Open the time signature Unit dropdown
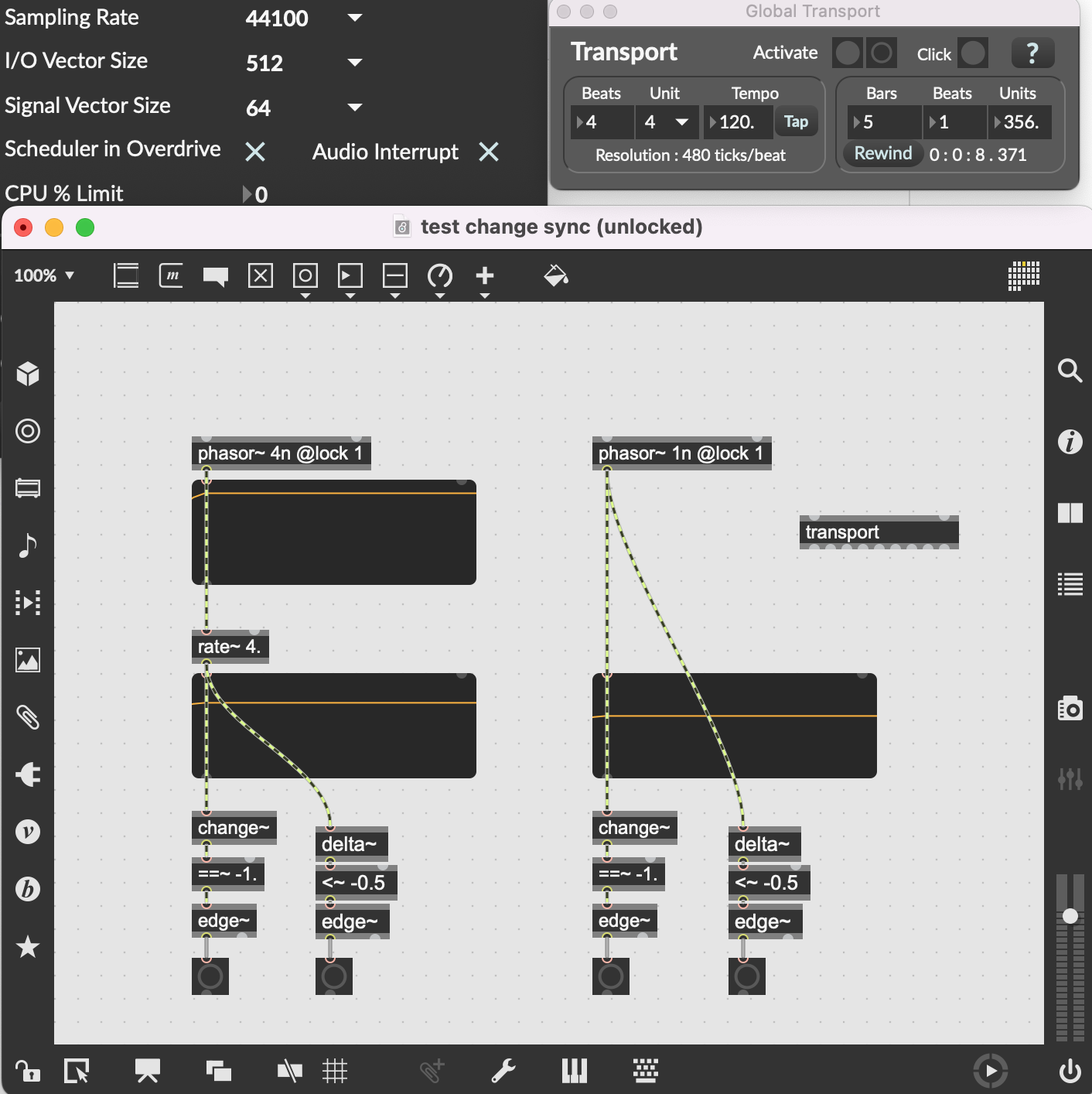This screenshot has height=1094, width=1092. click(681, 122)
